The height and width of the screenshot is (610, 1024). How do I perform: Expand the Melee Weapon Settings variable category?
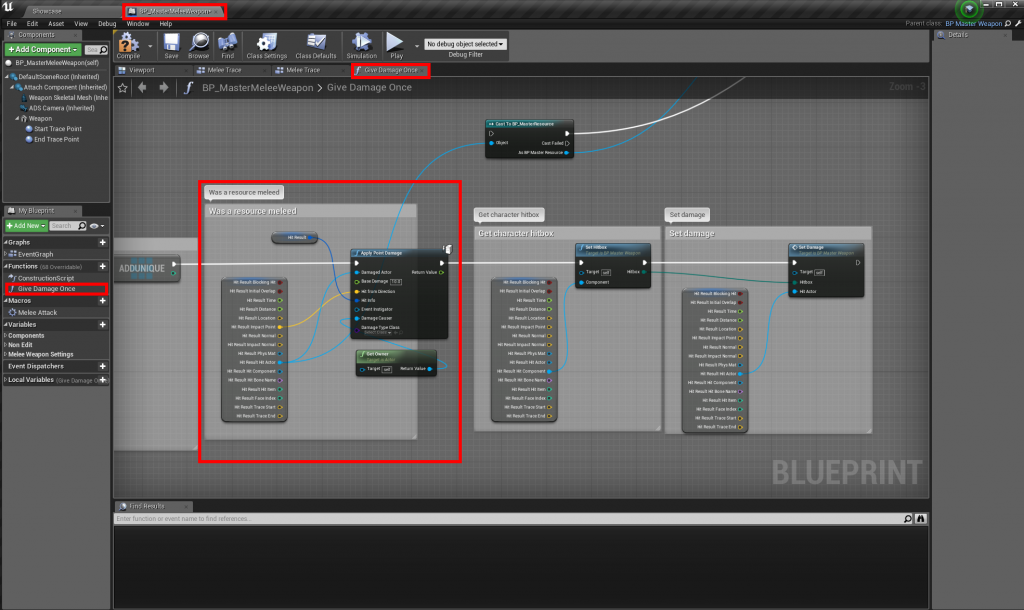click(6, 355)
